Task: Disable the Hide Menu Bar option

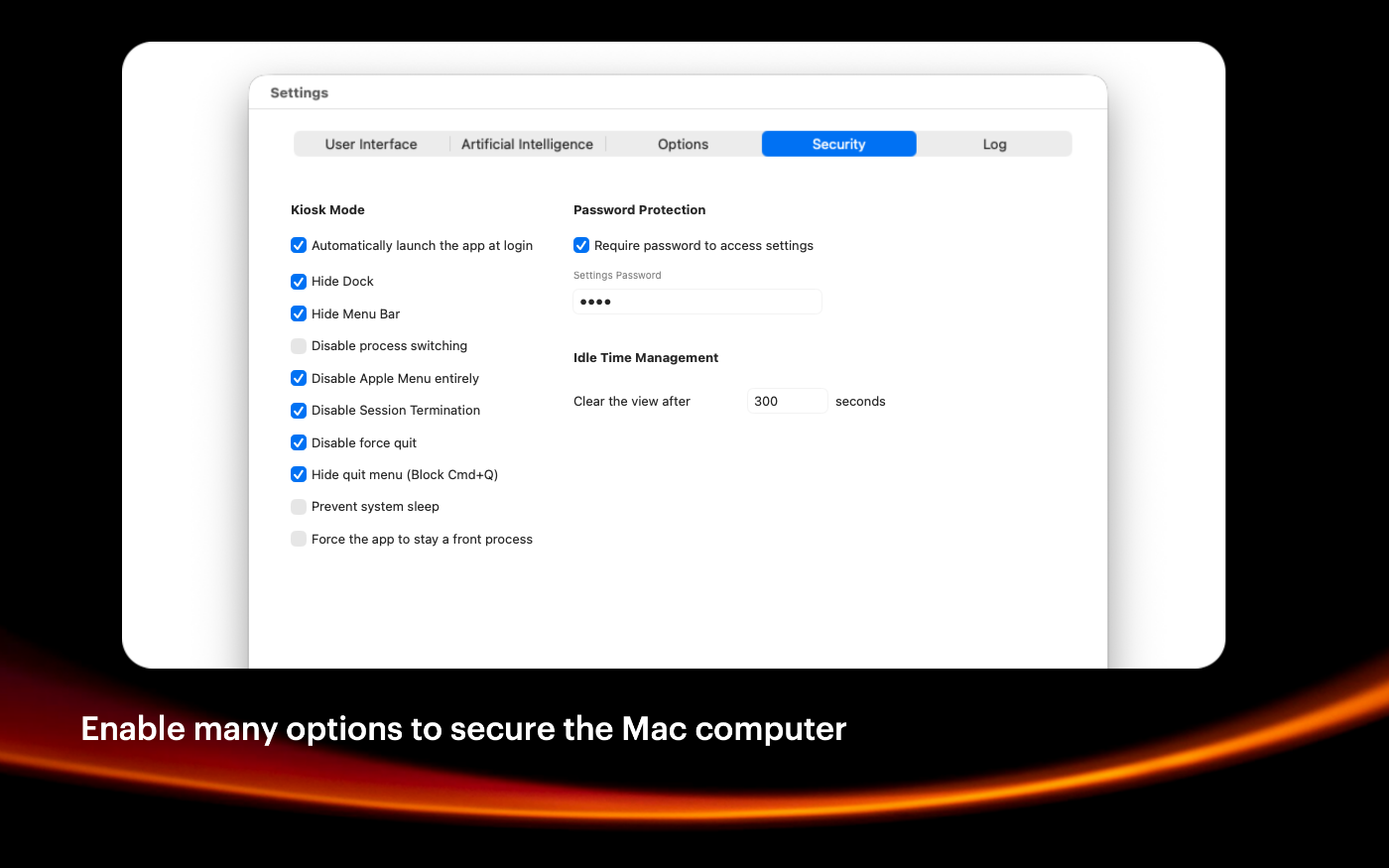Action: 299,313
